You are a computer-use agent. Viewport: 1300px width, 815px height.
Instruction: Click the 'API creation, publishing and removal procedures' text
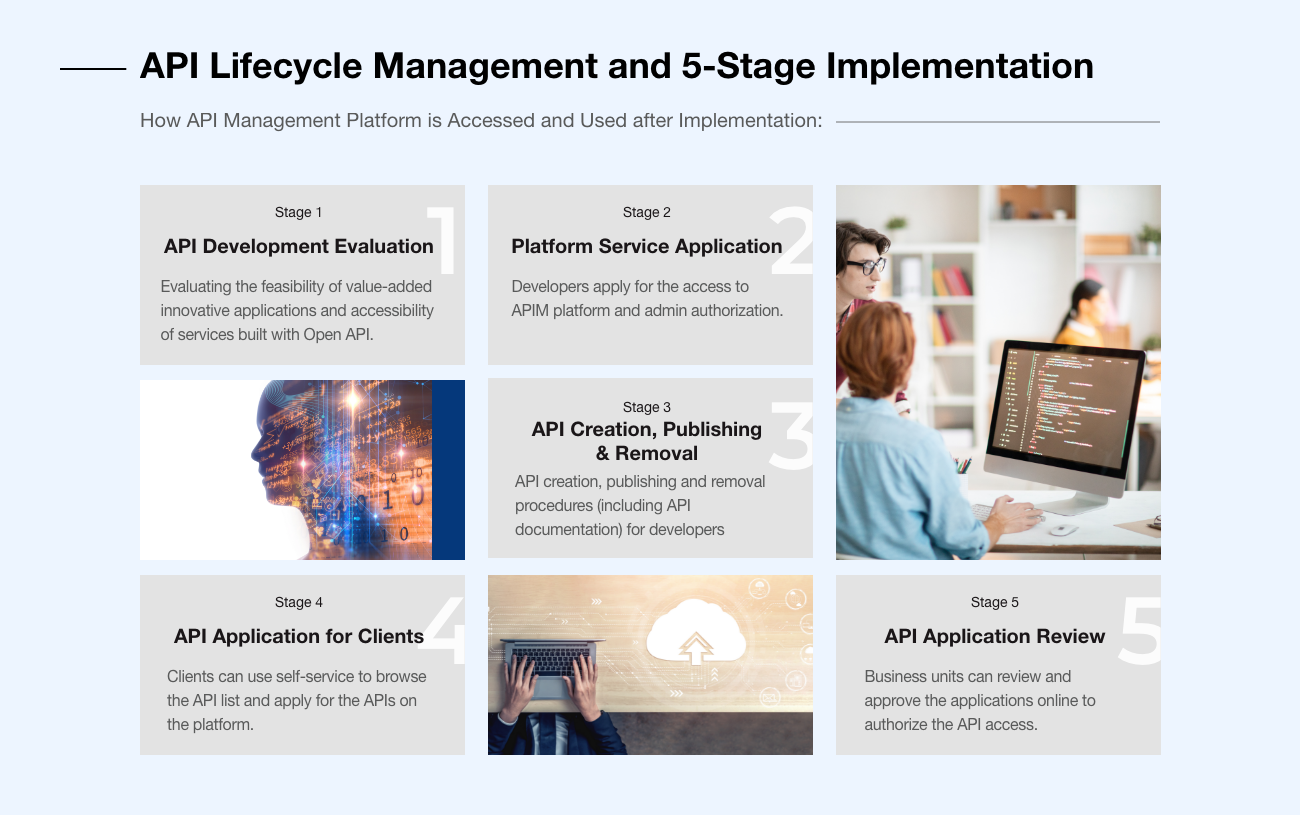click(x=640, y=505)
